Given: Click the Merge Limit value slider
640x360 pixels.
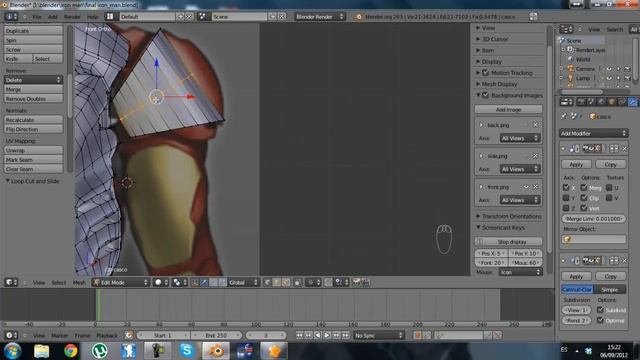Looking at the screenshot, I should point(593,219).
